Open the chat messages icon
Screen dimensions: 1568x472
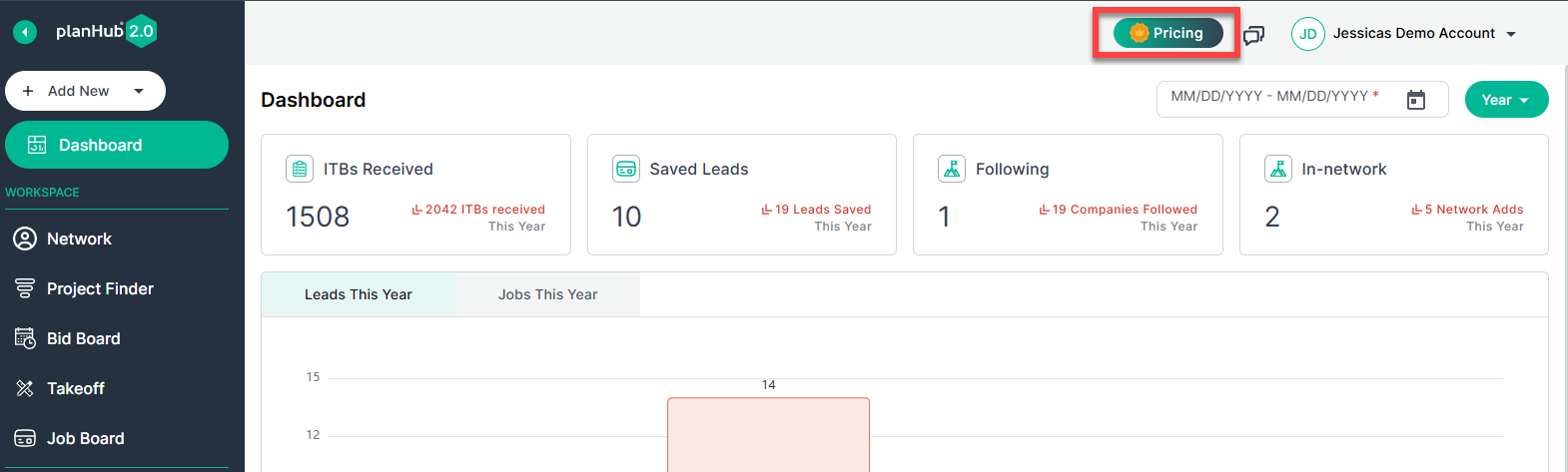click(x=1253, y=35)
